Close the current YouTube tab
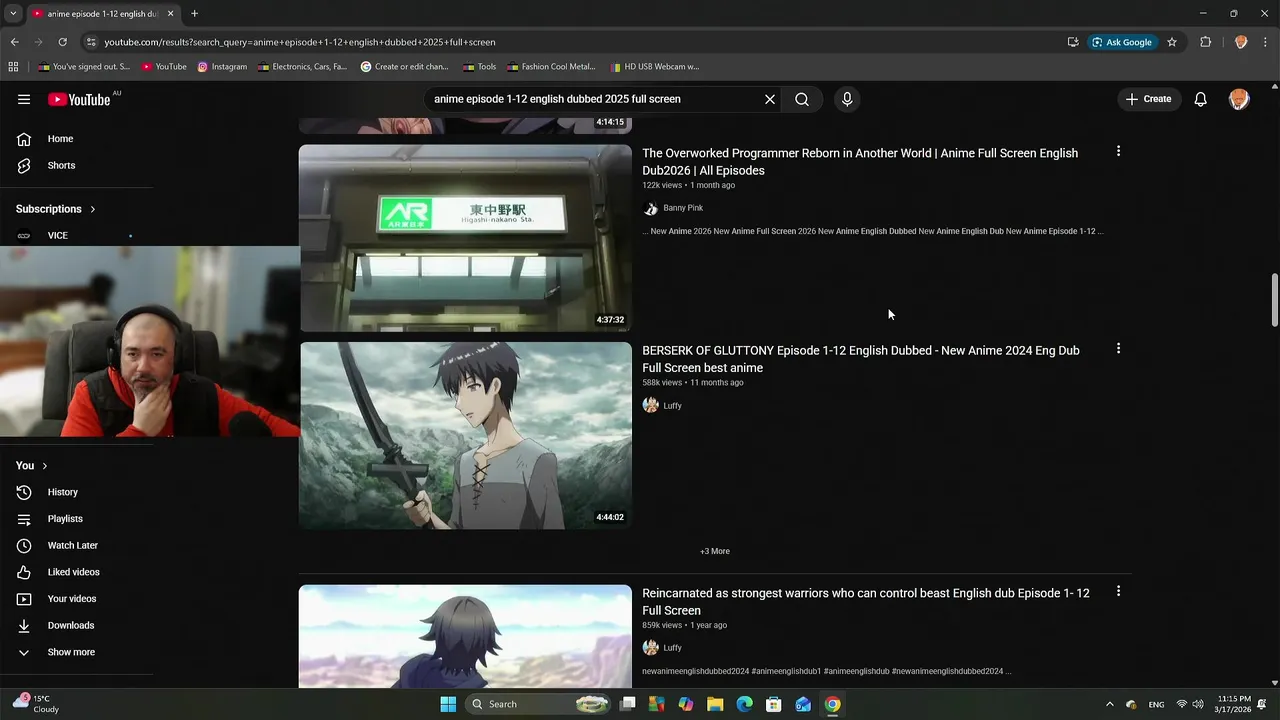 point(171,14)
